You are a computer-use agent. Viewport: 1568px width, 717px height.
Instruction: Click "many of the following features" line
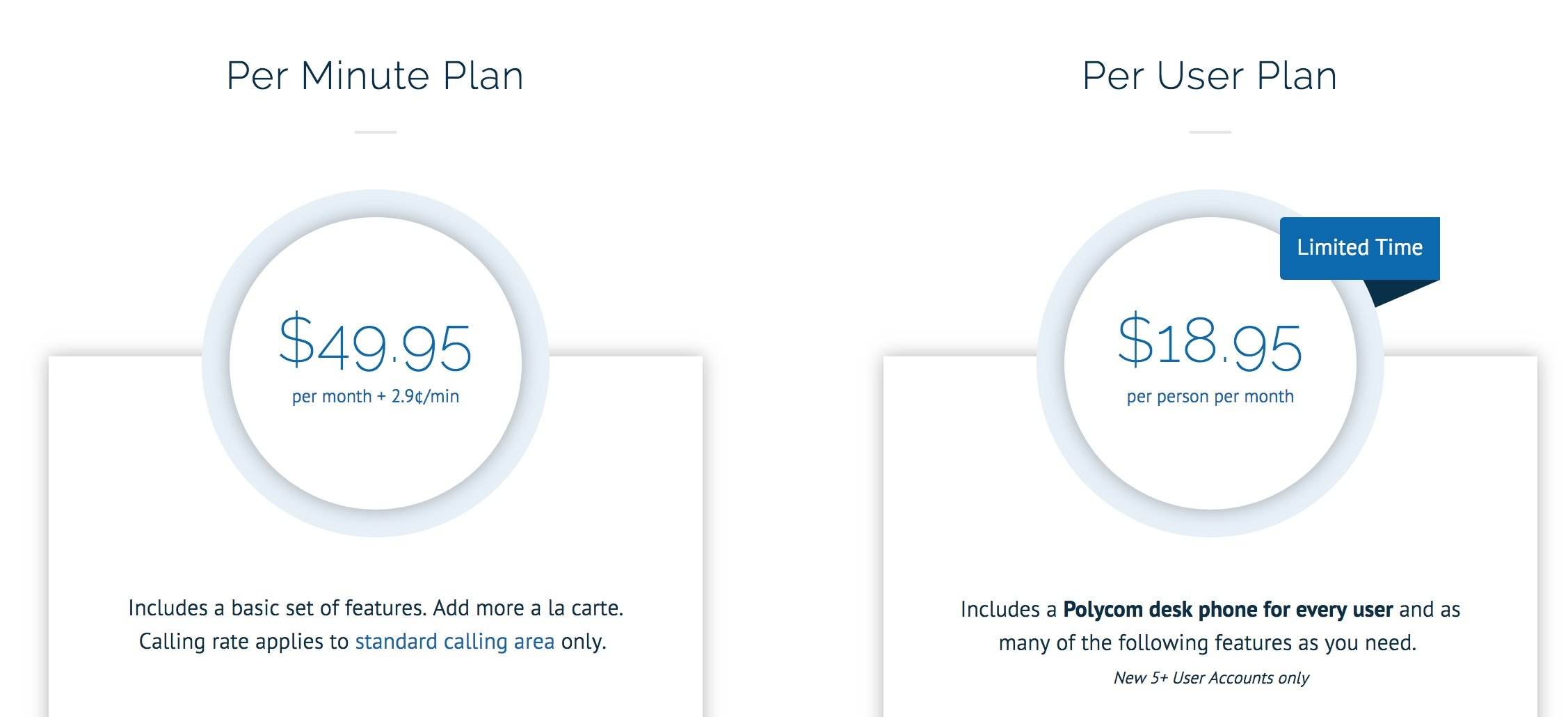click(1207, 643)
